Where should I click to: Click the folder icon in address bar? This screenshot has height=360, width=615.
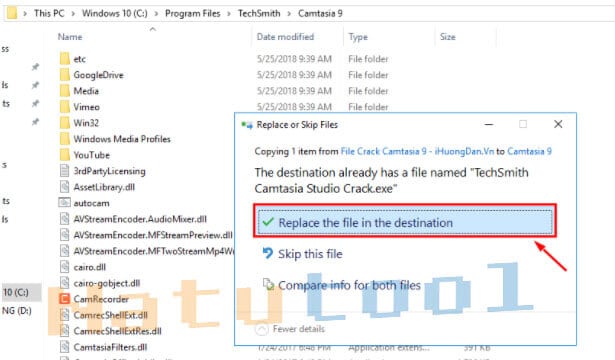click(x=12, y=13)
